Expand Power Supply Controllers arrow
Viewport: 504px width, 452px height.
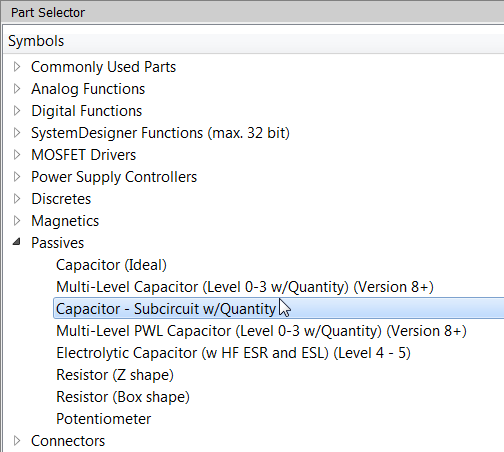click(17, 177)
